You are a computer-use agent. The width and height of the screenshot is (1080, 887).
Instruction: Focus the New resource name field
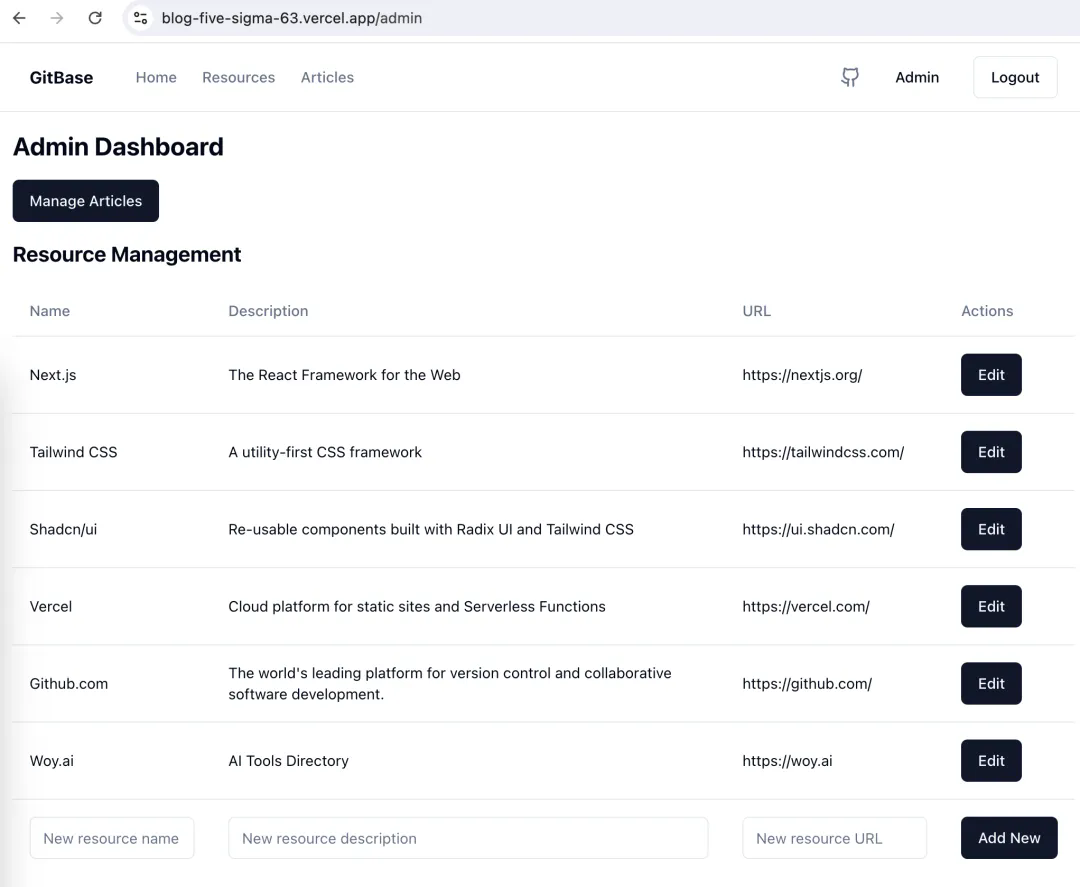pos(112,838)
